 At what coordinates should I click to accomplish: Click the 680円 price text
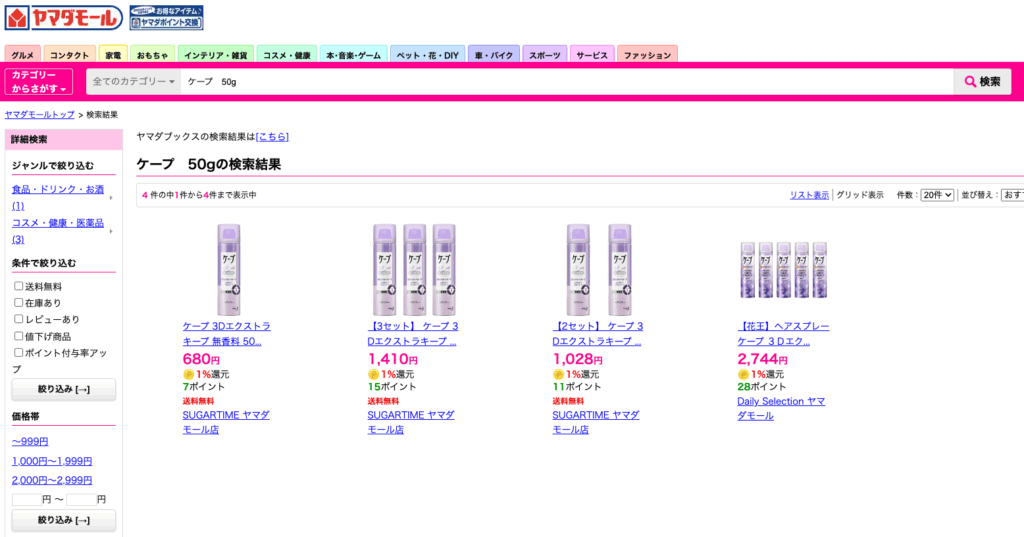pyautogui.click(x=201, y=359)
